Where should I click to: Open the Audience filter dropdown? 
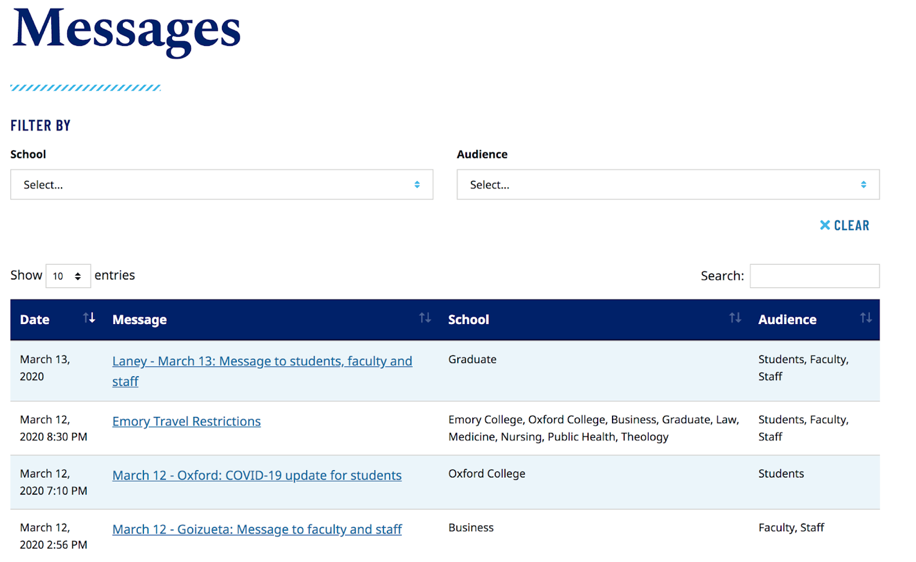pos(667,185)
